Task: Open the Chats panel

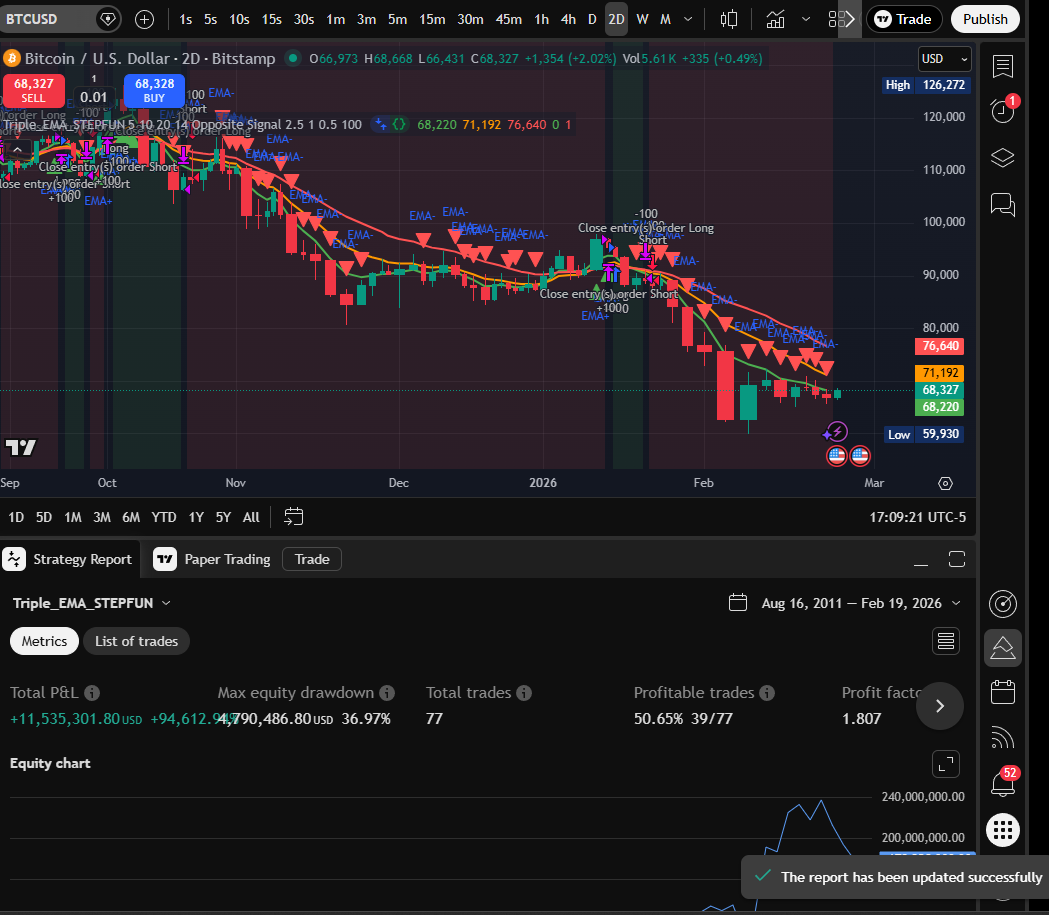Action: point(1002,203)
